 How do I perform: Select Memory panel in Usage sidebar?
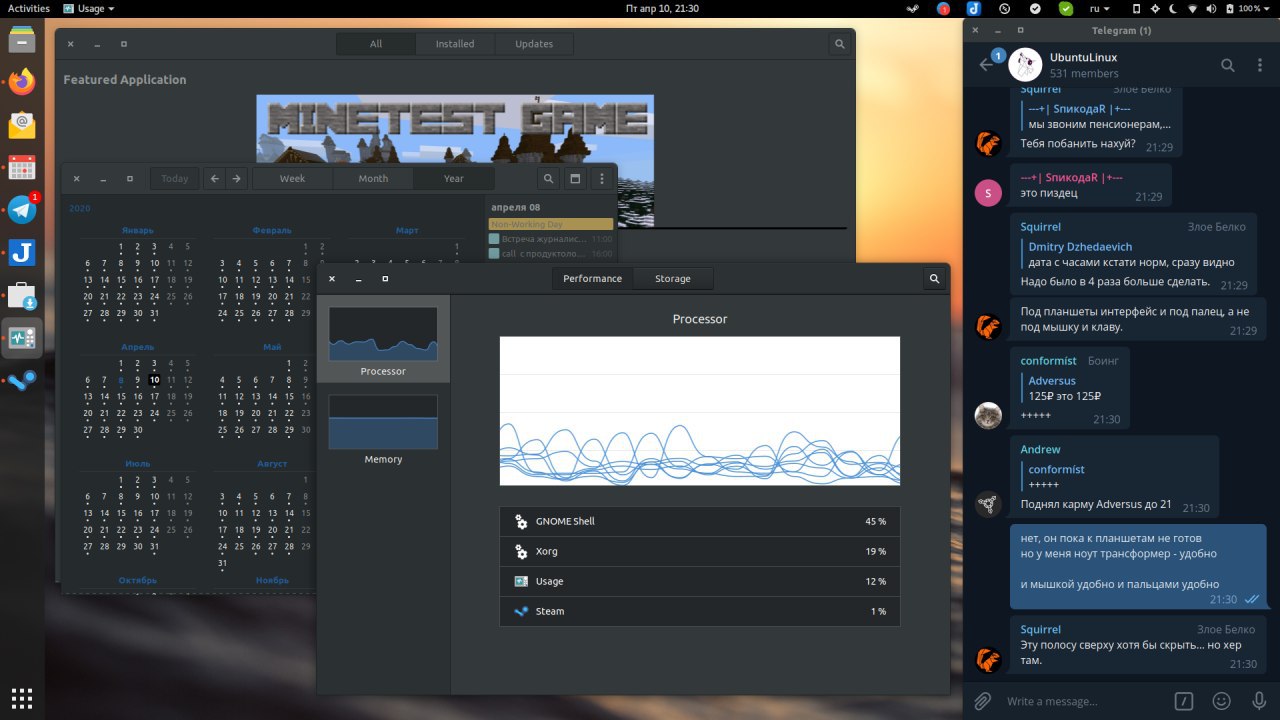tap(383, 429)
